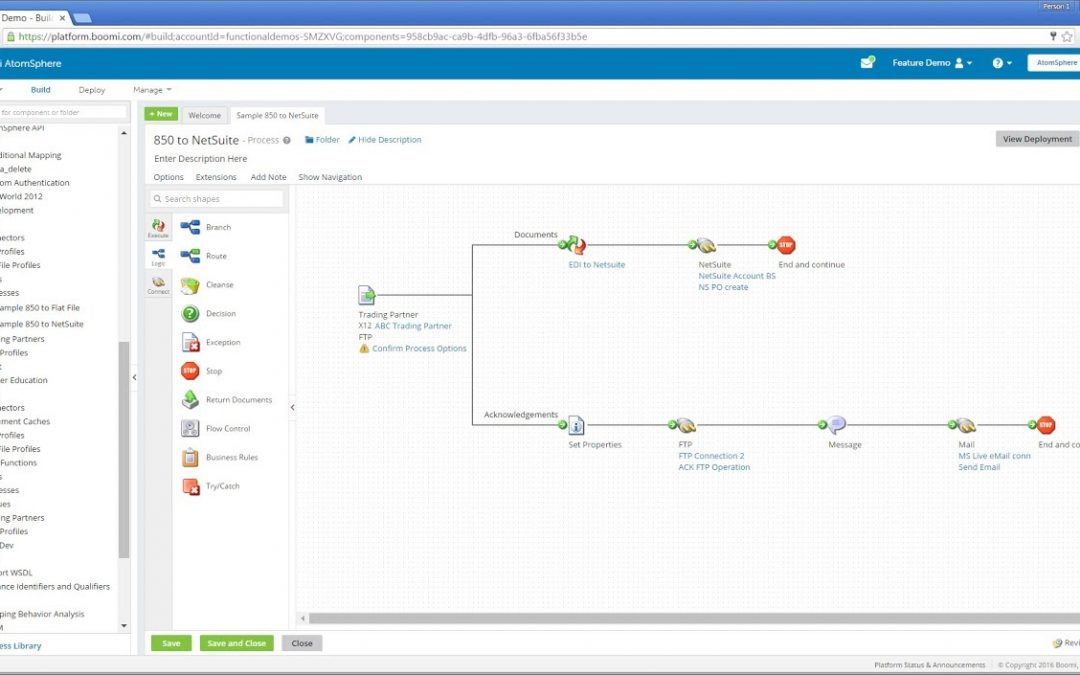Open the Logic shapes palette tab

[x=158, y=256]
